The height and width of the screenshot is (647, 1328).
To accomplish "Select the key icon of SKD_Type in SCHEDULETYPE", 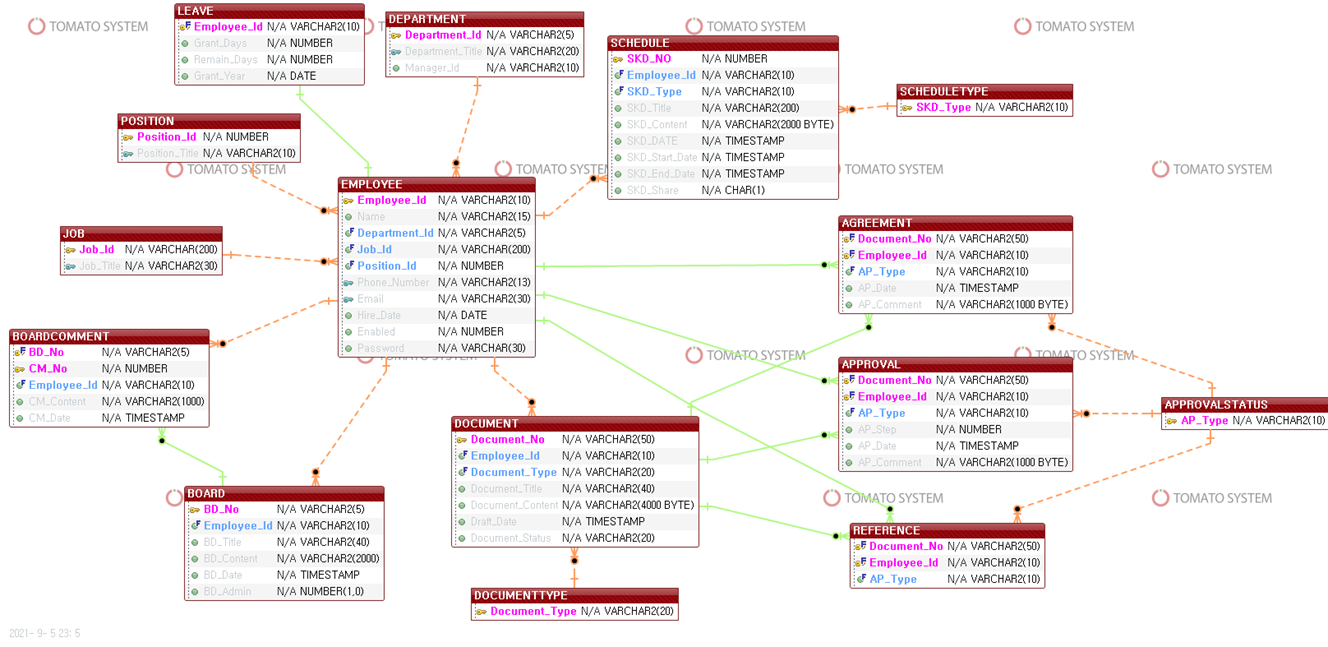I will (x=908, y=108).
